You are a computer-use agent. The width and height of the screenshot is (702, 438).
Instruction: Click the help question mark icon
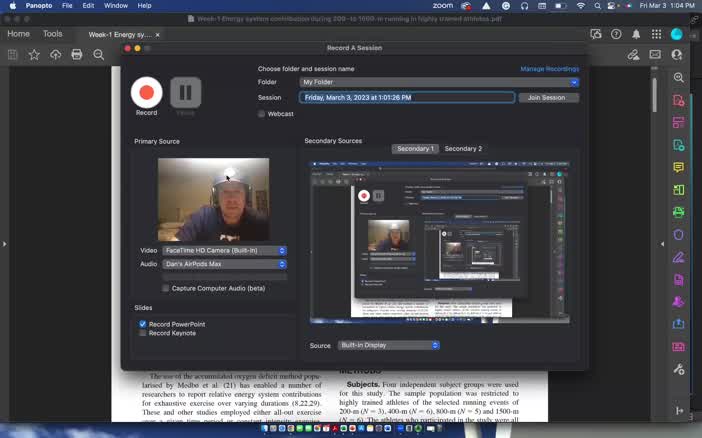(x=616, y=34)
